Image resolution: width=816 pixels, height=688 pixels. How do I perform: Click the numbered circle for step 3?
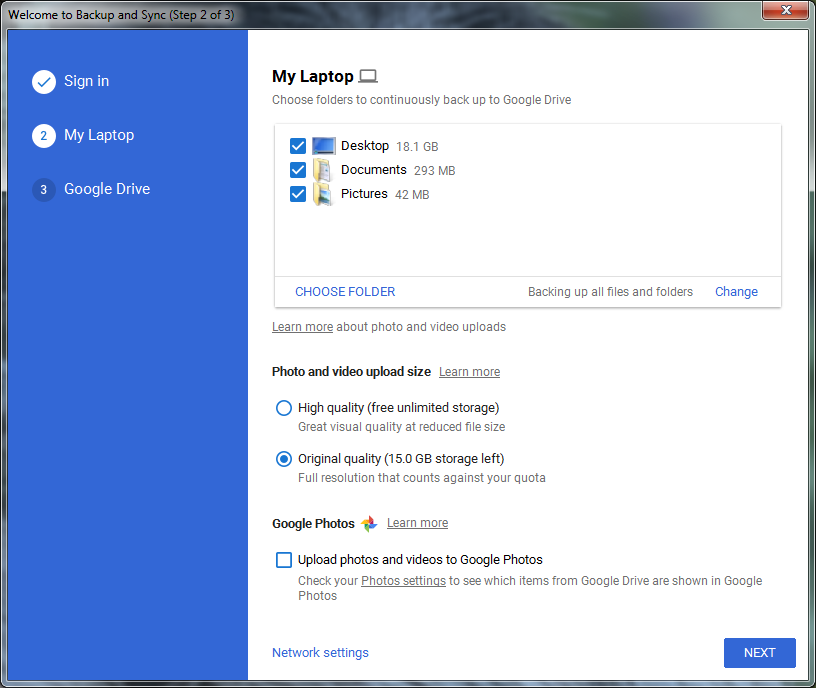tap(43, 189)
